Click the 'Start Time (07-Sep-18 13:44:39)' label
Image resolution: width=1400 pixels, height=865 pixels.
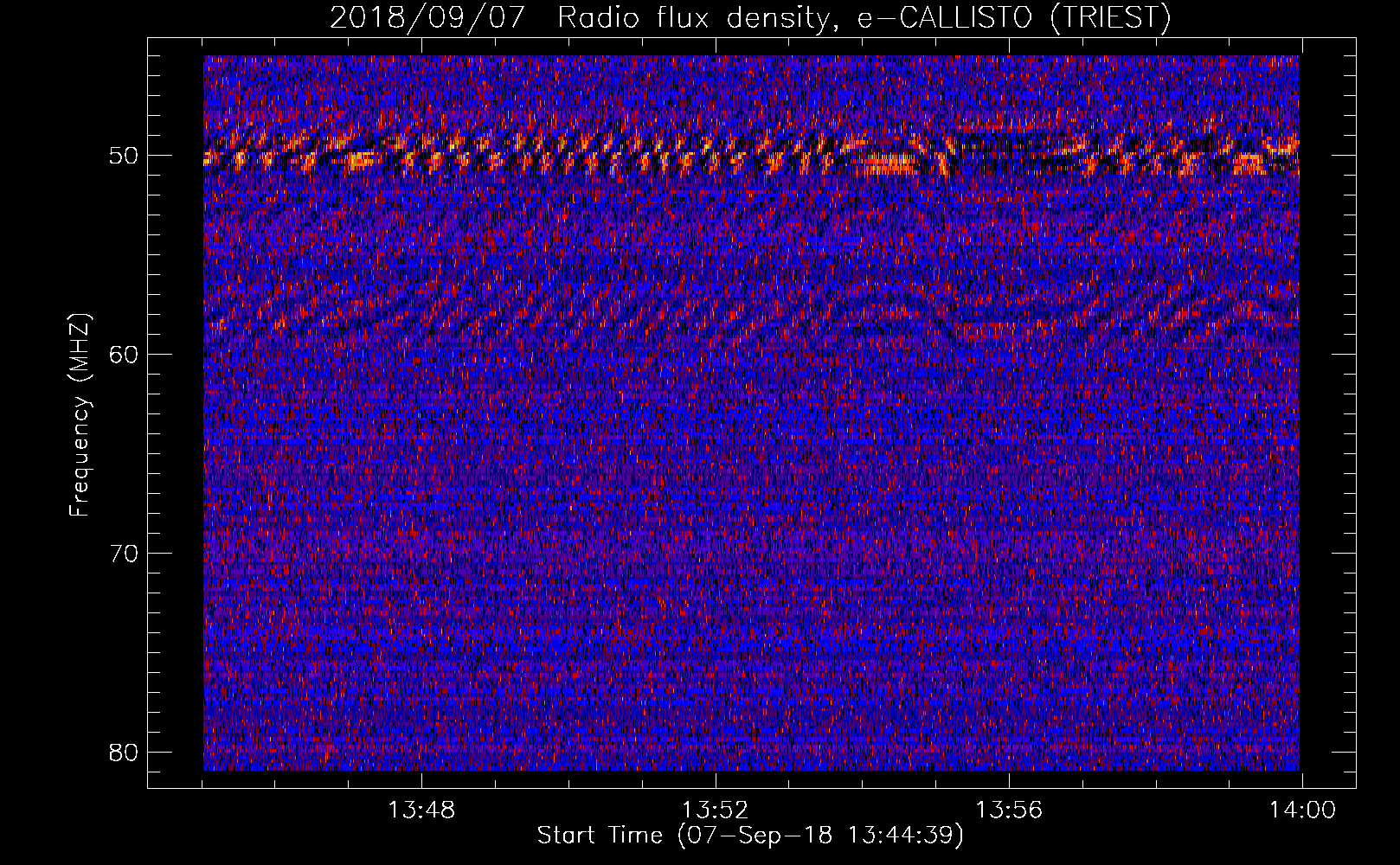(x=750, y=836)
